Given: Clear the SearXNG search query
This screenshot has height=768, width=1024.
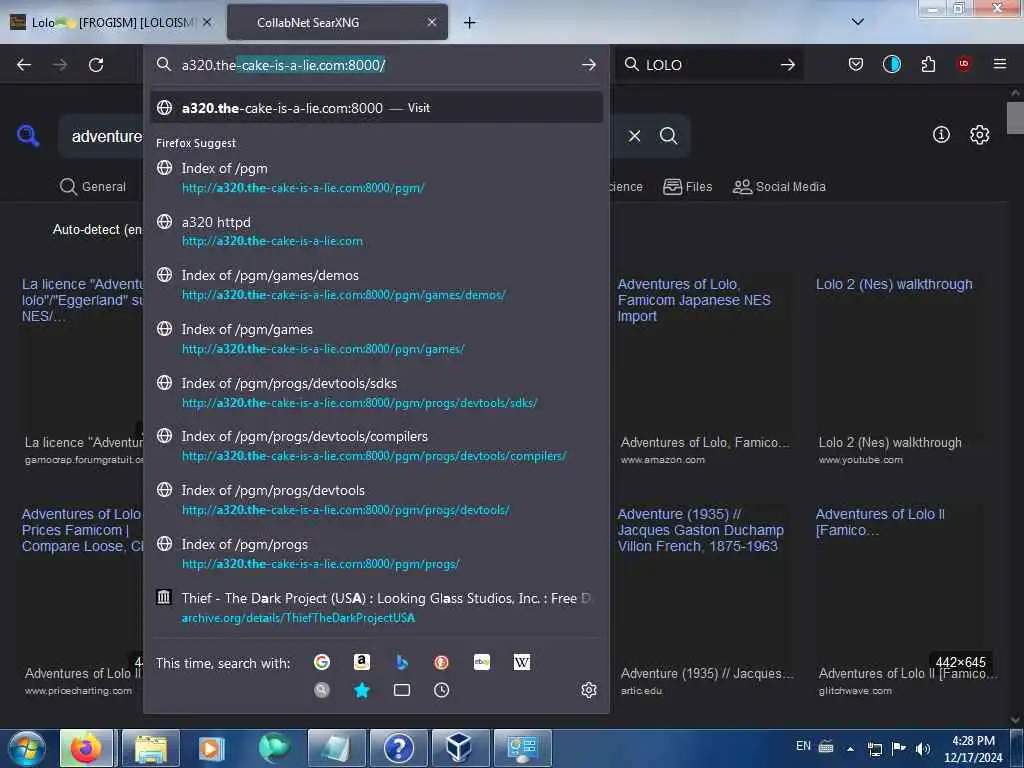Looking at the screenshot, I should pos(634,136).
